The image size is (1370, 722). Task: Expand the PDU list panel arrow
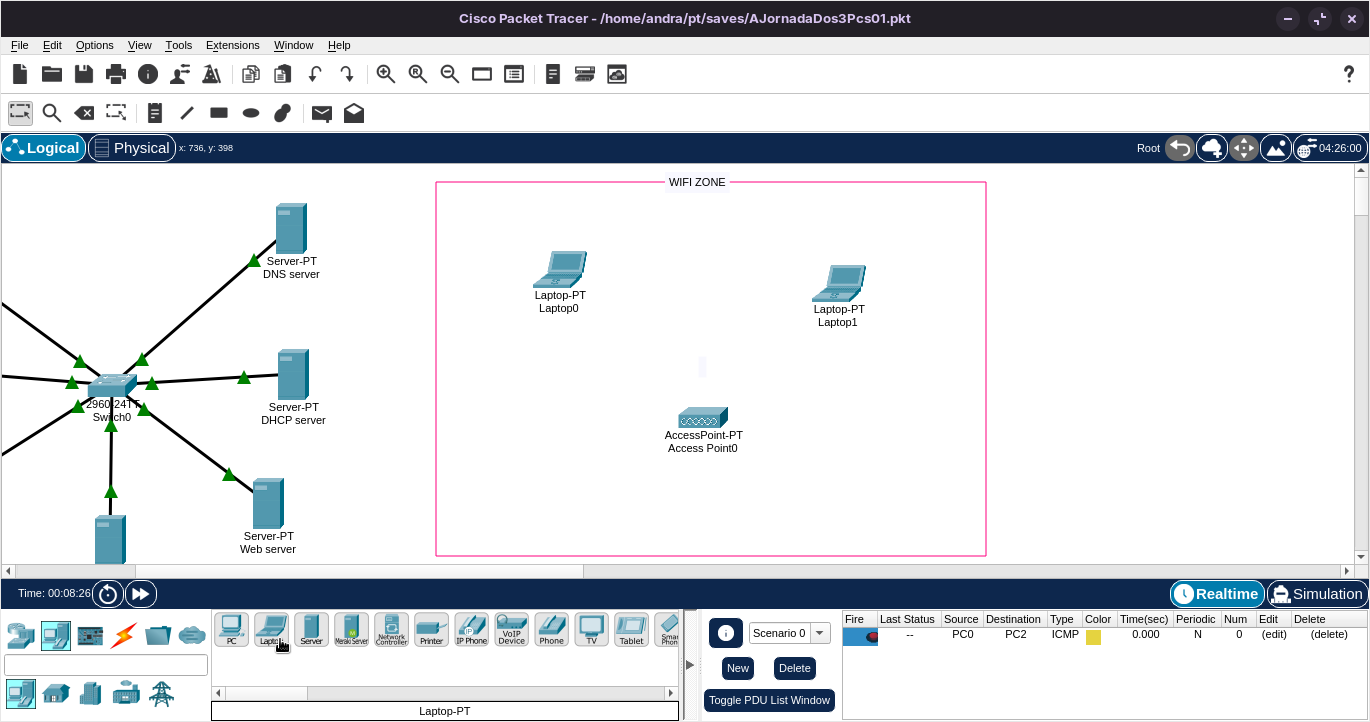(689, 664)
